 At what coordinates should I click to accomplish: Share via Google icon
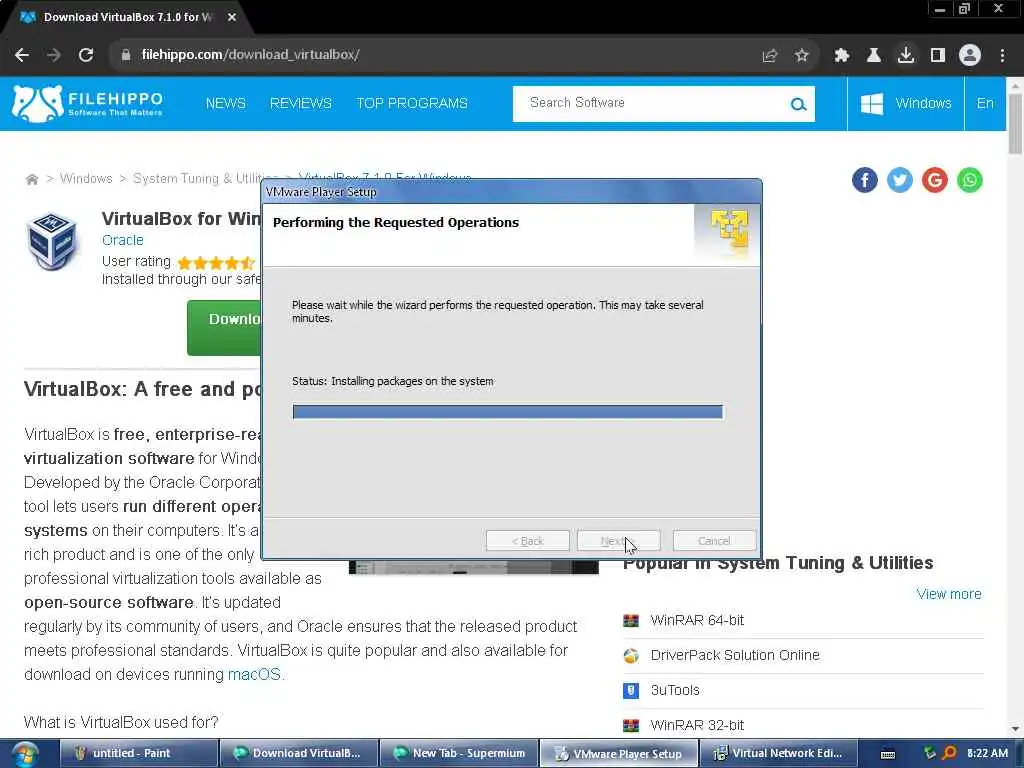point(935,180)
